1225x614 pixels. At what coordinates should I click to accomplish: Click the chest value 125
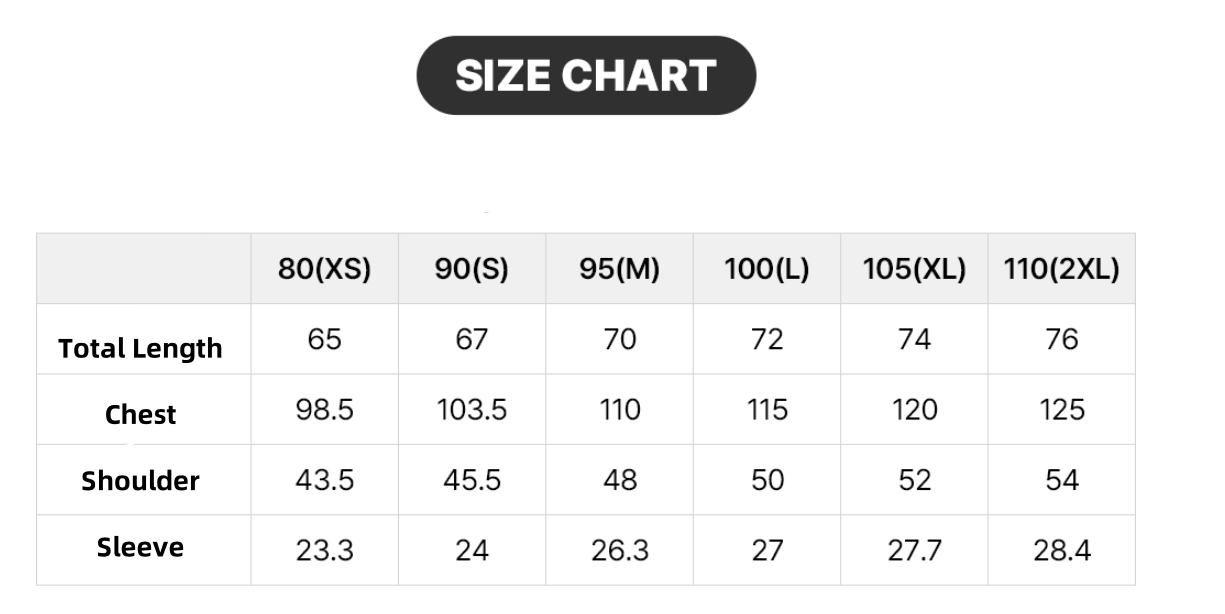pyautogui.click(x=1062, y=410)
